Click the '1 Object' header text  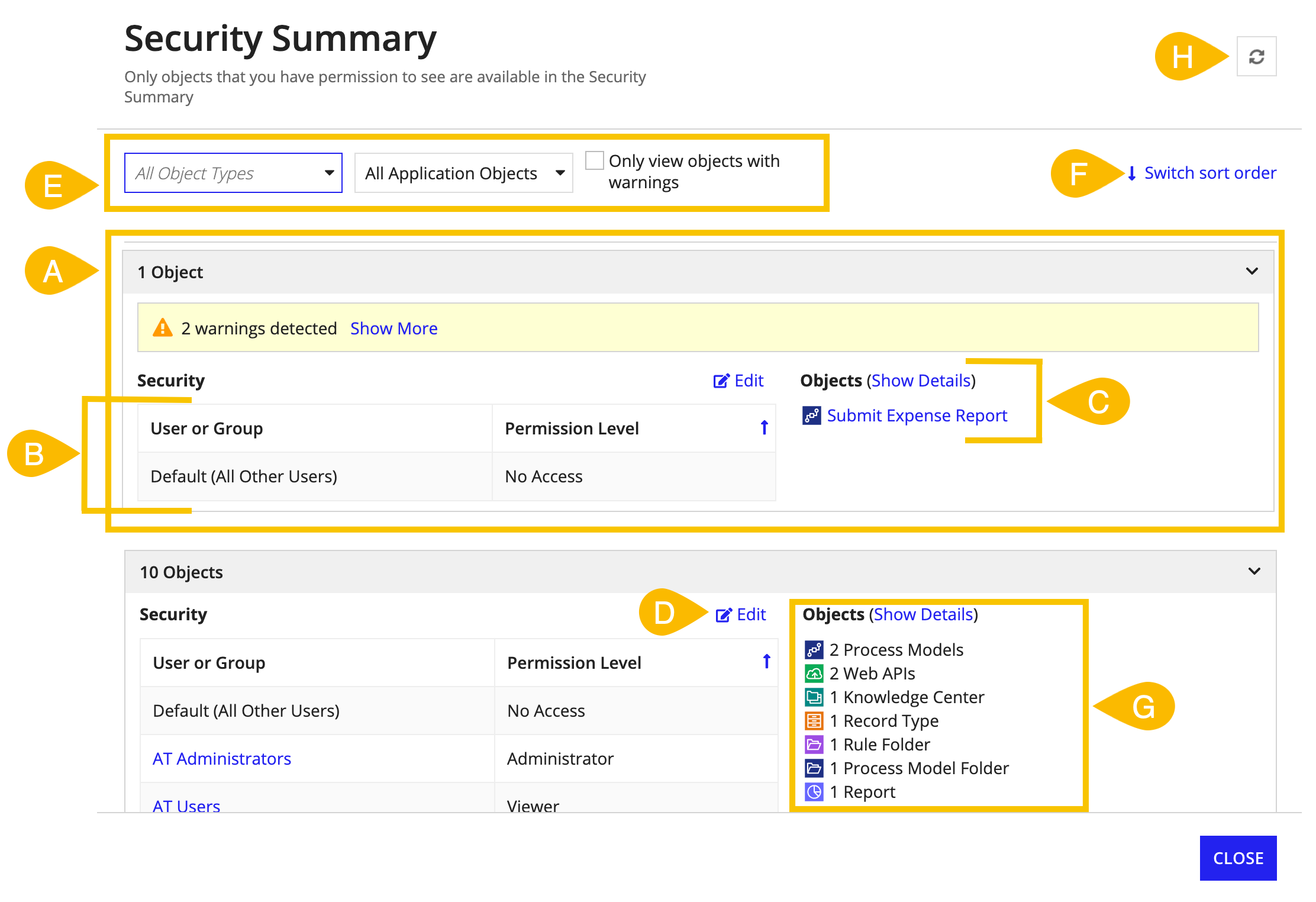170,272
